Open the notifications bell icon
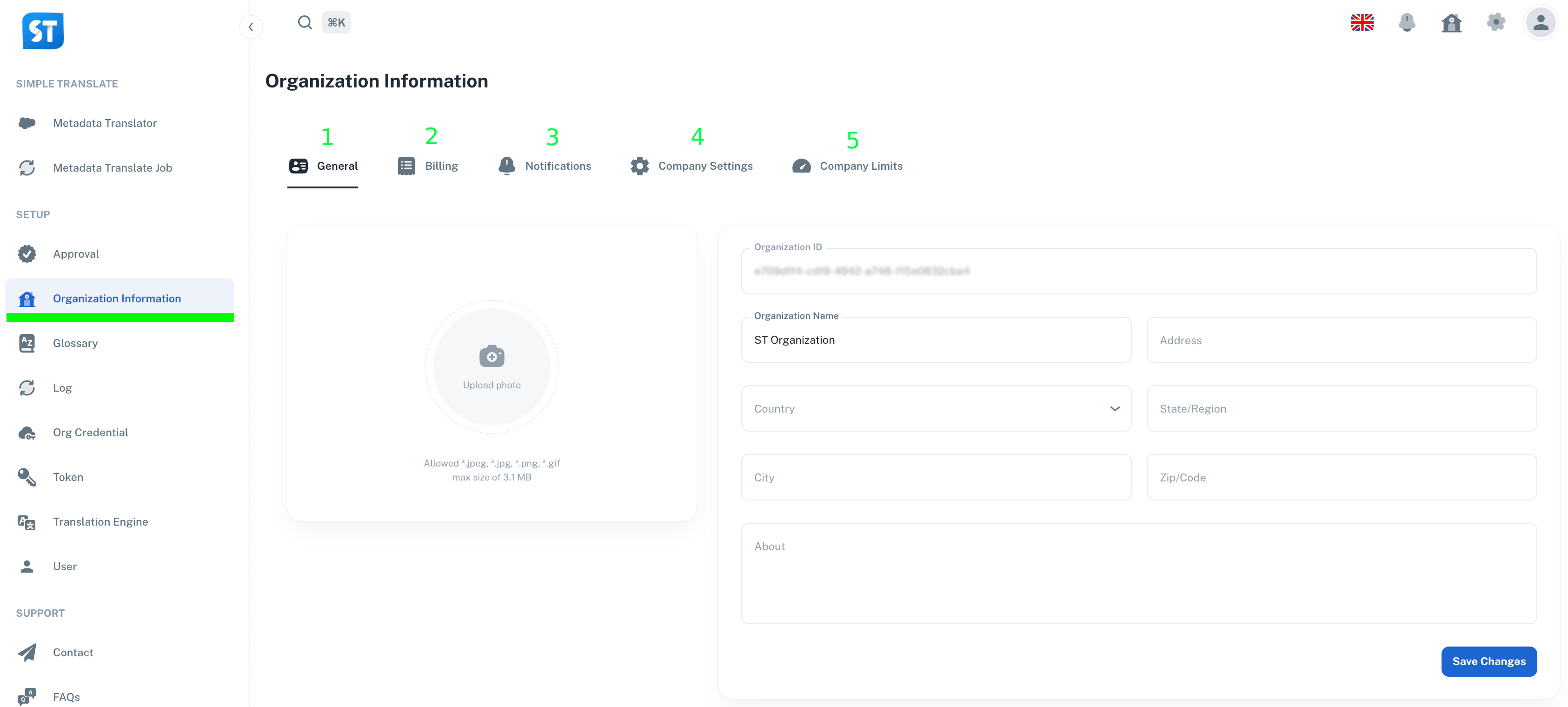 coord(1407,22)
